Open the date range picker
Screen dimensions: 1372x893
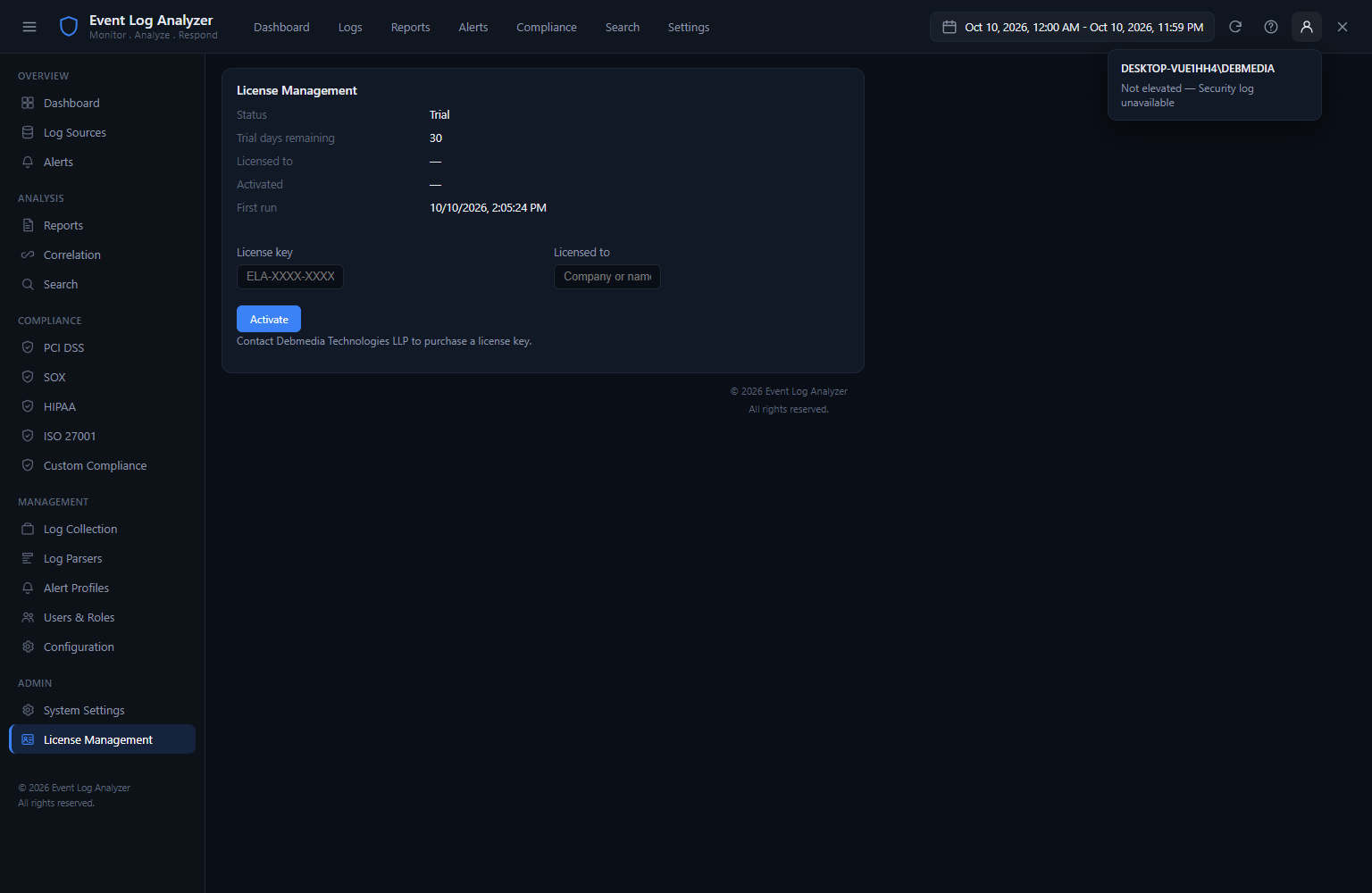1072,27
